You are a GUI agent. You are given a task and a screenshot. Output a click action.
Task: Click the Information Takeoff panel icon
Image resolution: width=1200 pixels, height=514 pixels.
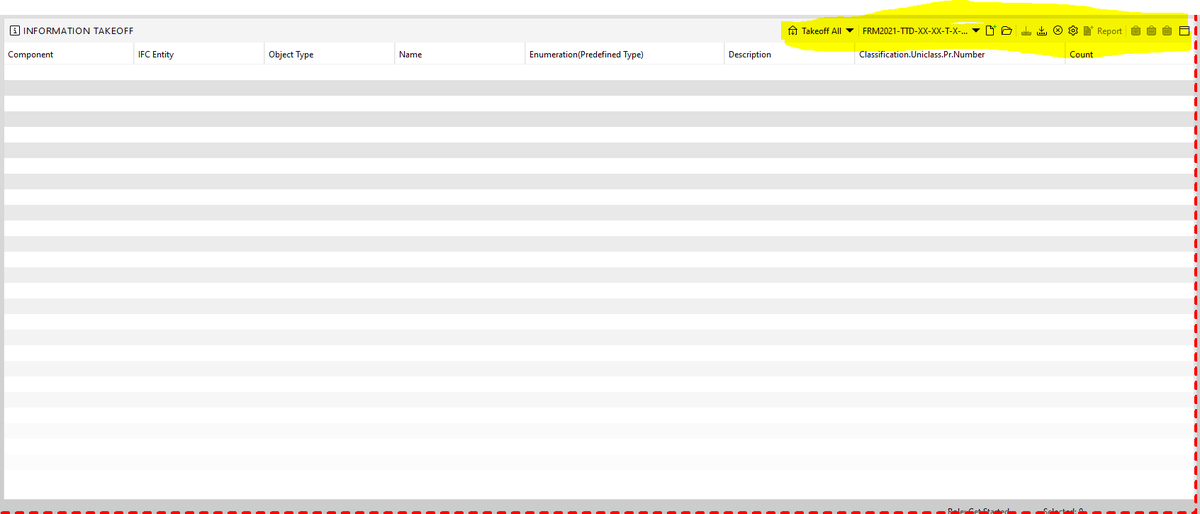tap(14, 31)
